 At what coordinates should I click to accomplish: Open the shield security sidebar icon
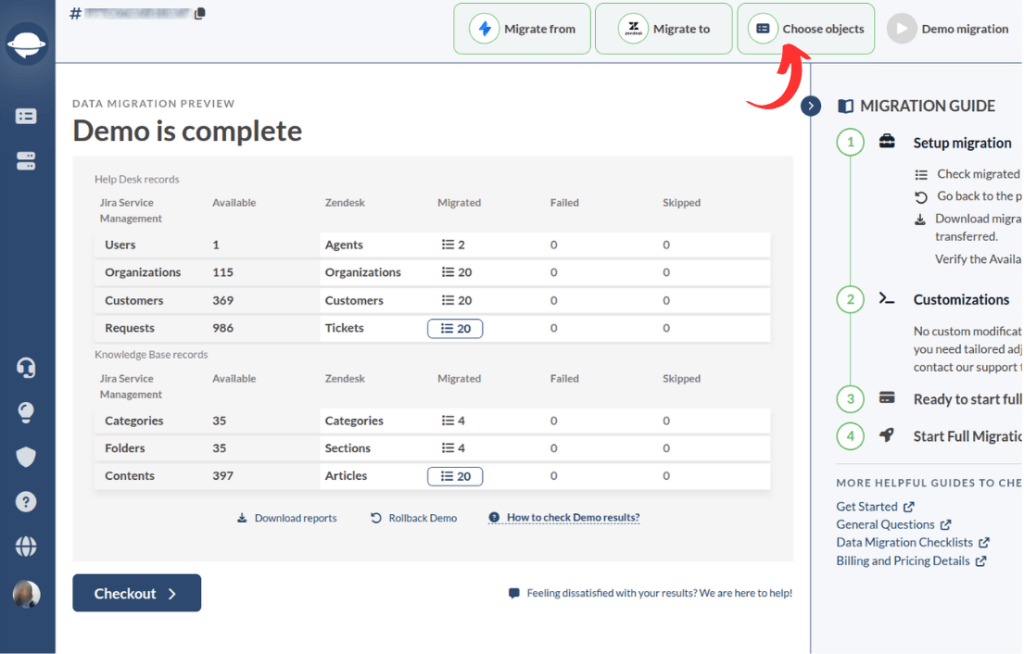[26, 457]
